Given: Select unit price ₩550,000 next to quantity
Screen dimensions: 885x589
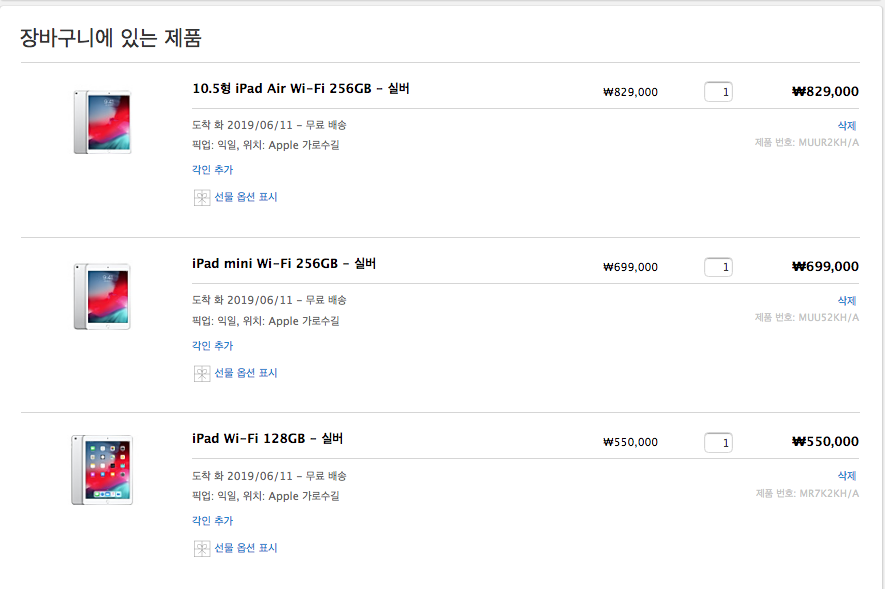Looking at the screenshot, I should click(x=630, y=442).
